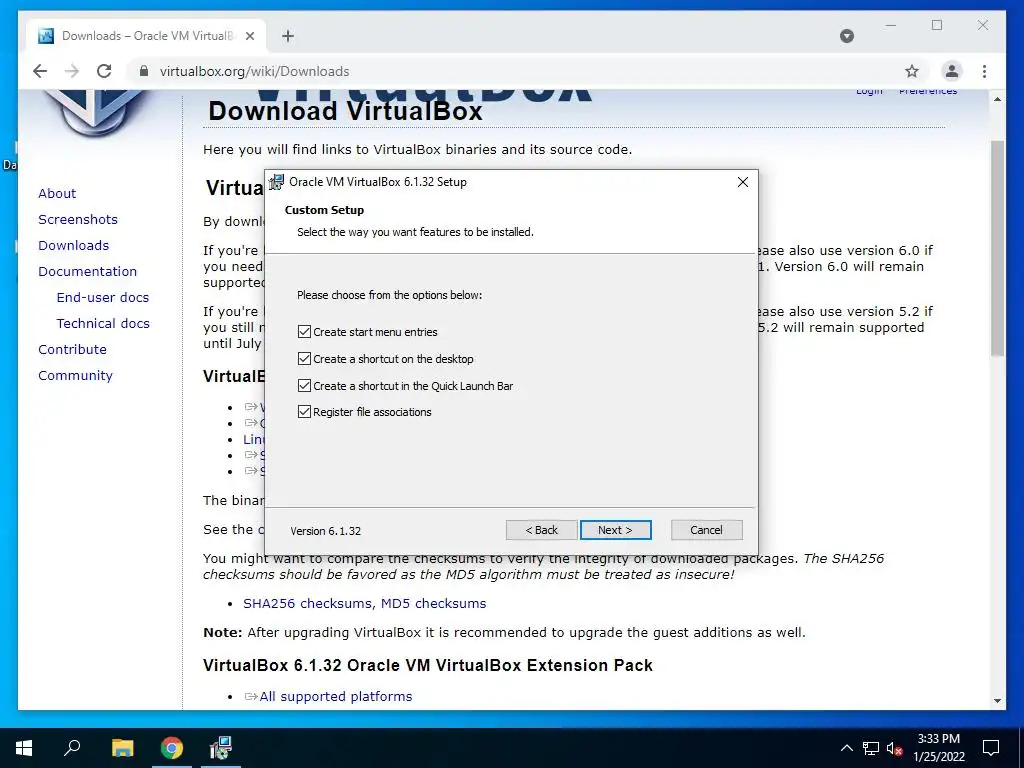1024x768 pixels.
Task: Open the SHA256 checksums link
Action: 308,603
